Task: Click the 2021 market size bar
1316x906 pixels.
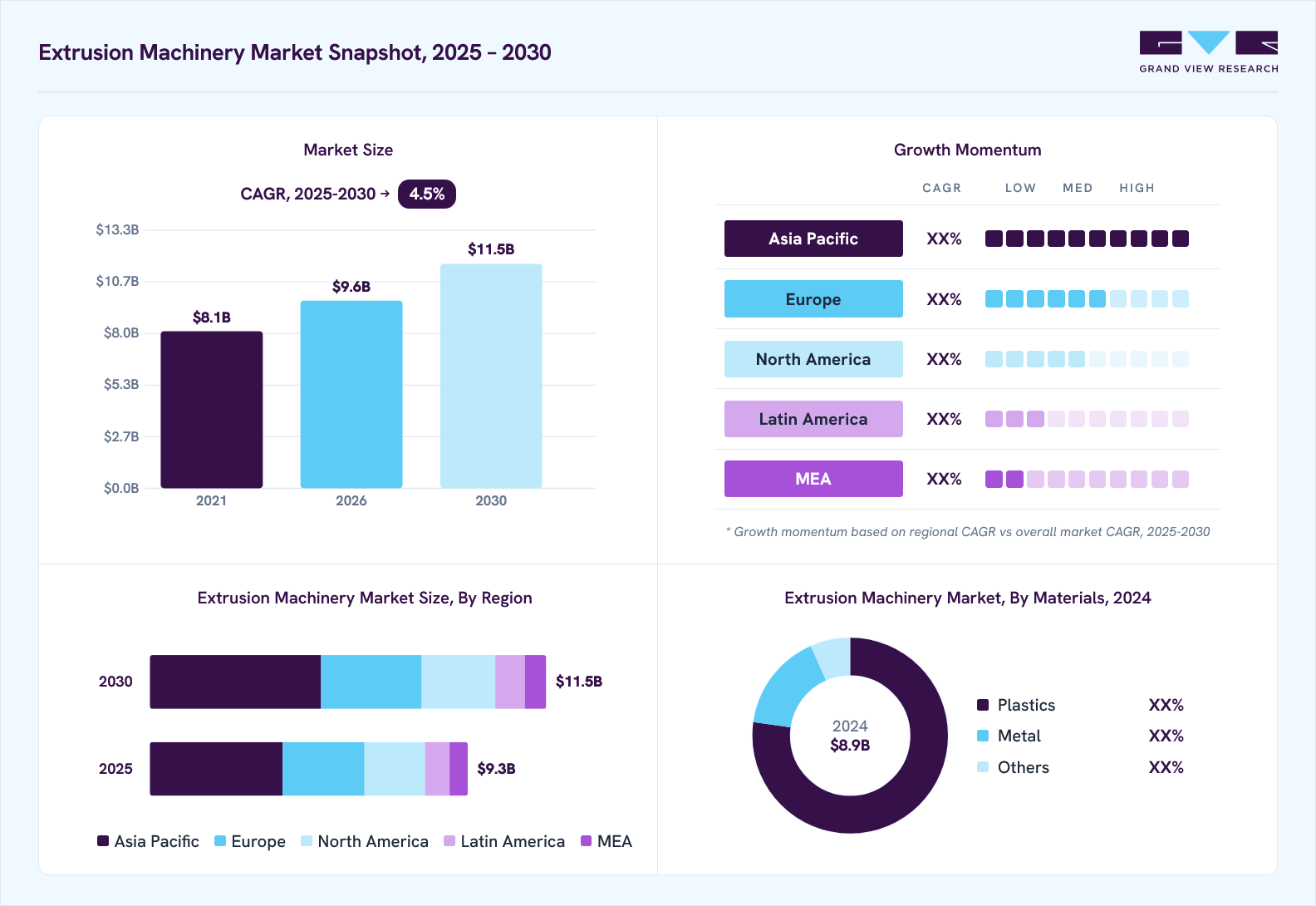Action: [x=212, y=410]
